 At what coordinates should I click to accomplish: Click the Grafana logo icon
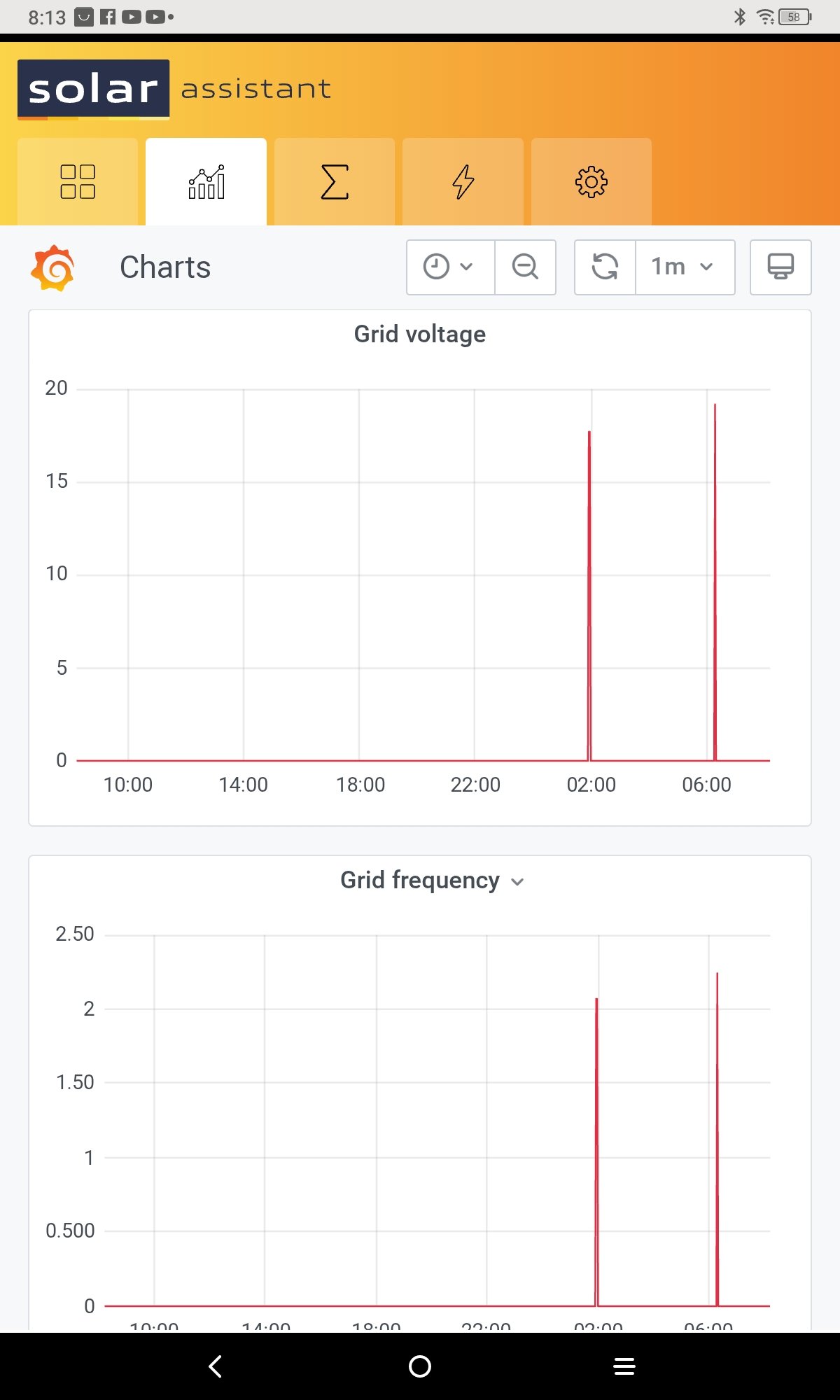(52, 267)
